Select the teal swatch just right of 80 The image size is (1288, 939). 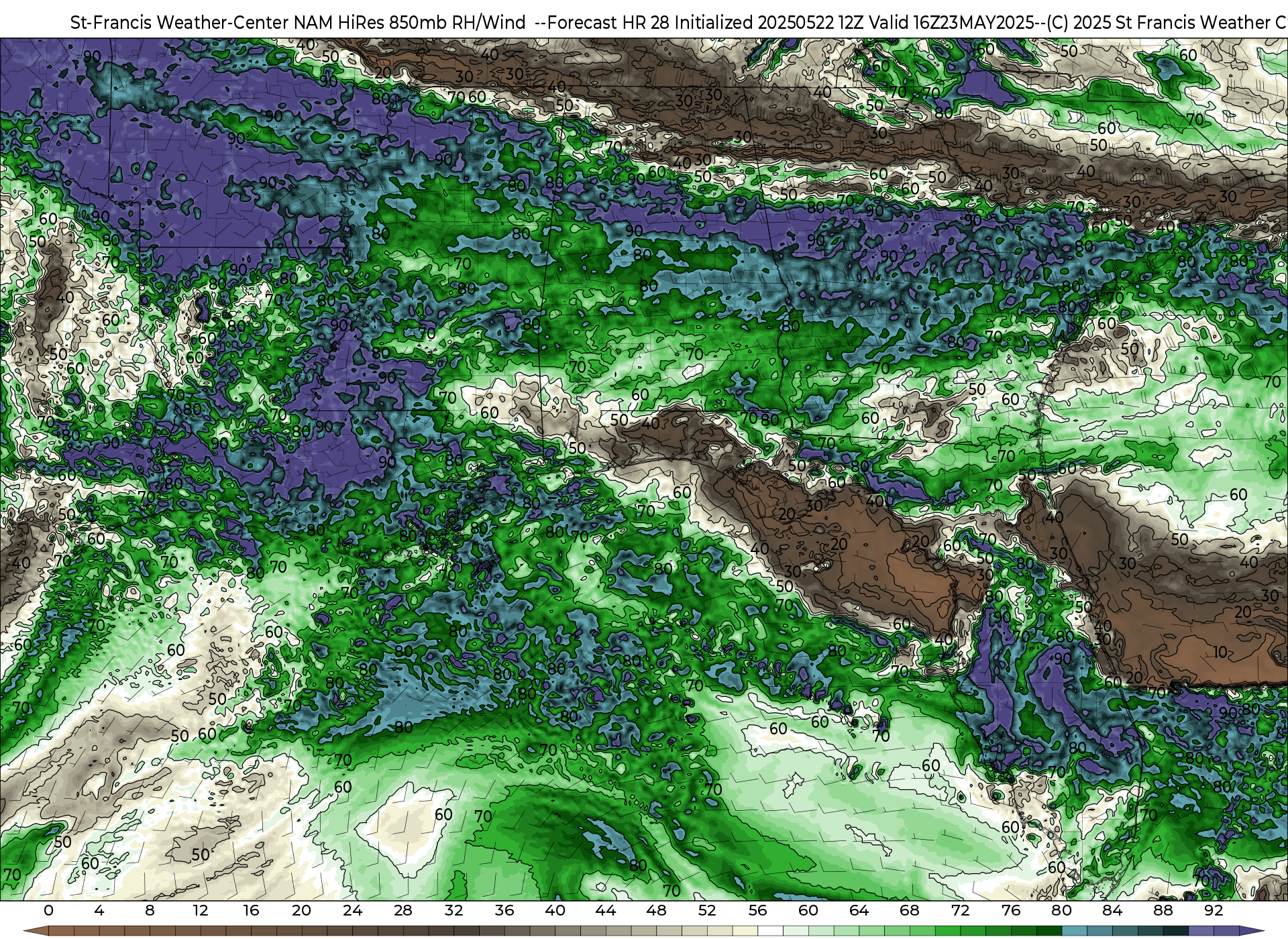coord(1075,931)
